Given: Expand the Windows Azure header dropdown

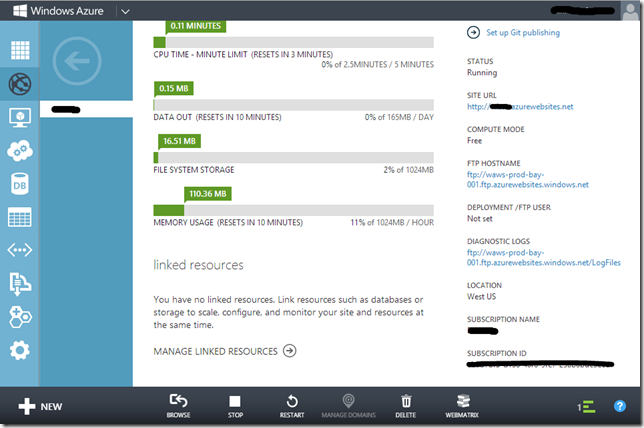Looking at the screenshot, I should click(125, 12).
